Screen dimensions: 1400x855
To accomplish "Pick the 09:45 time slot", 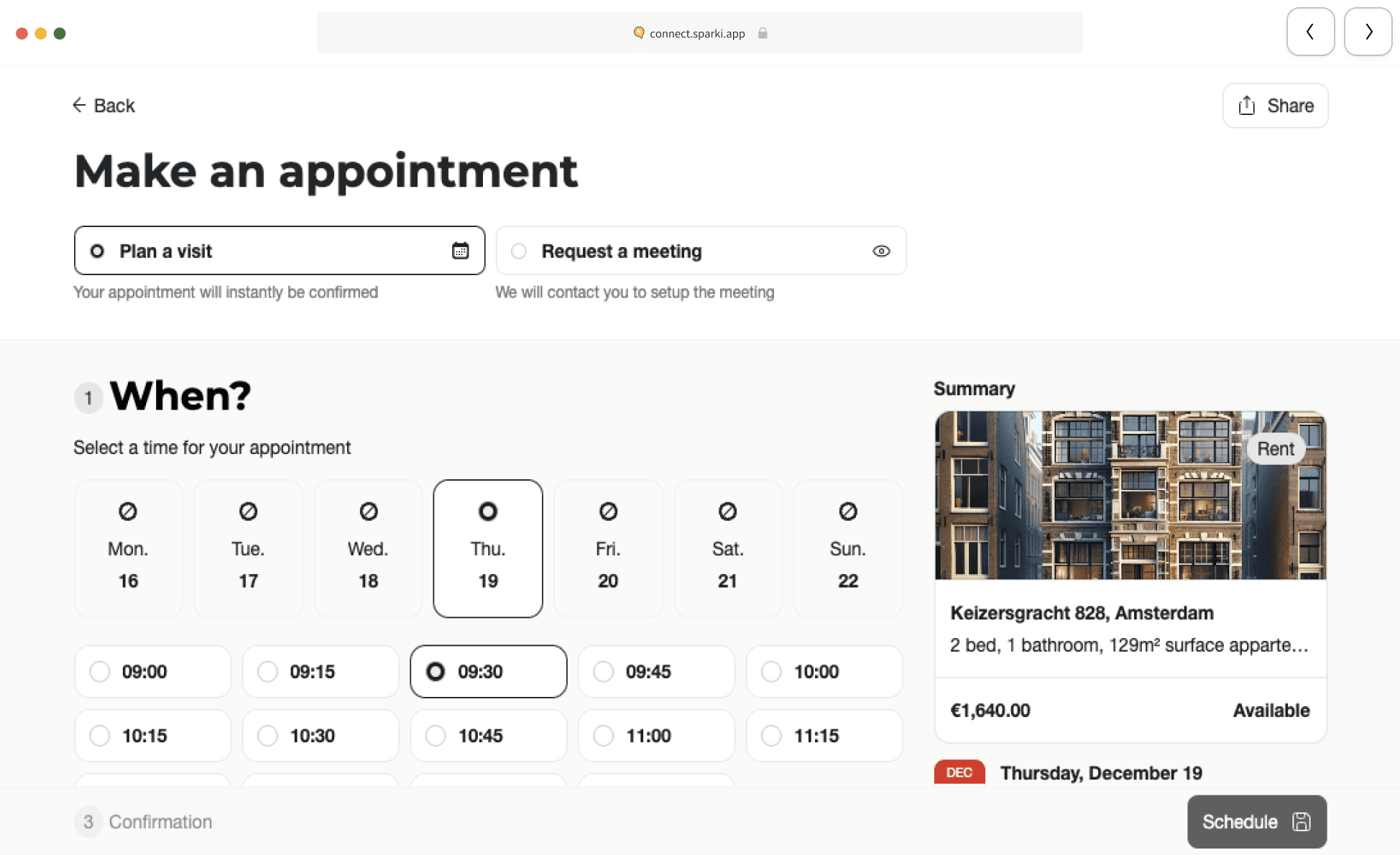I will click(x=656, y=671).
